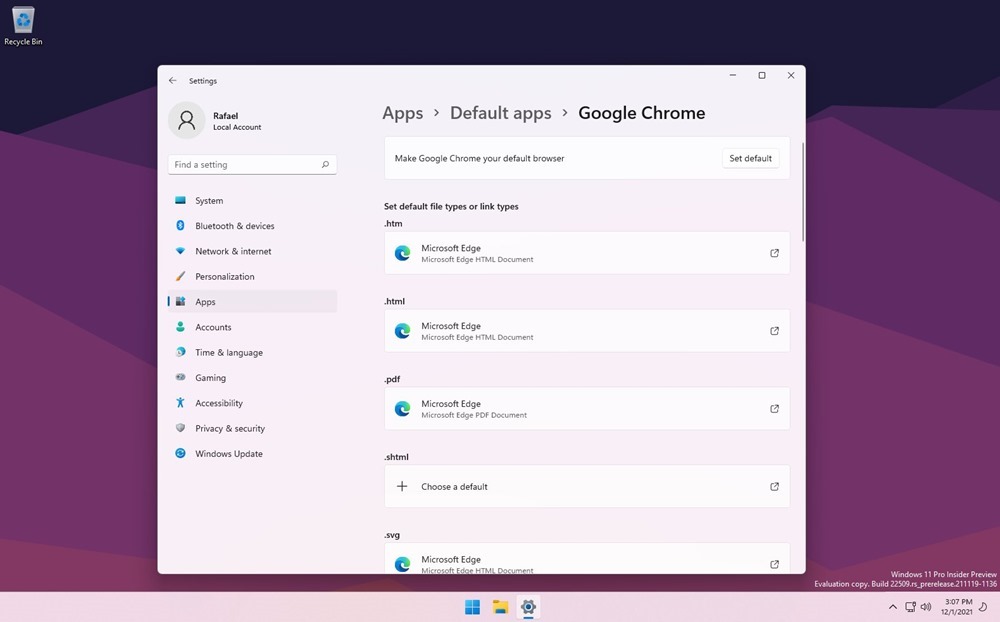Image resolution: width=1000 pixels, height=622 pixels.
Task: Click the search magnifier in Find a setting
Action: point(325,165)
